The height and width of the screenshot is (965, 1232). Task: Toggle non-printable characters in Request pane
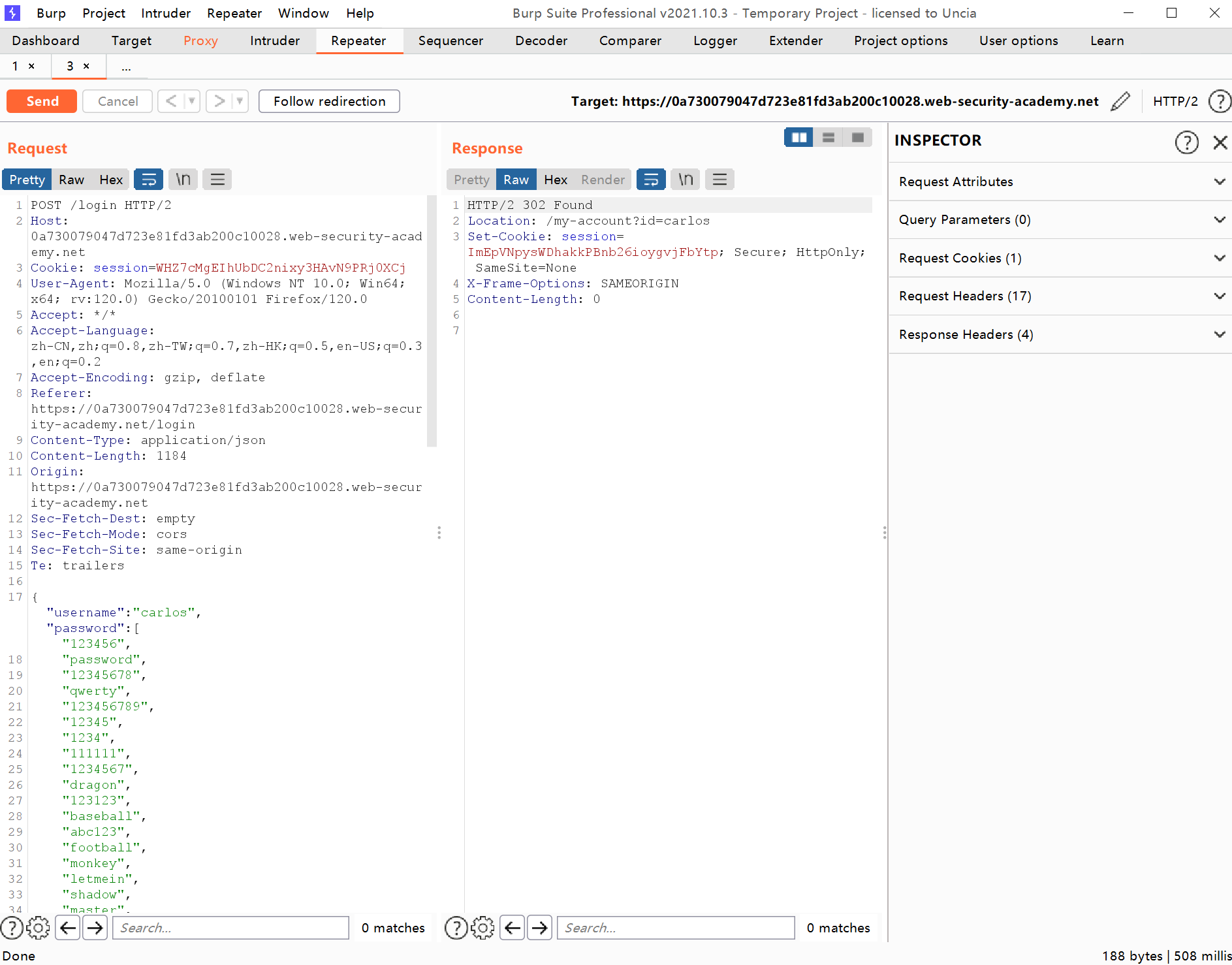point(183,180)
